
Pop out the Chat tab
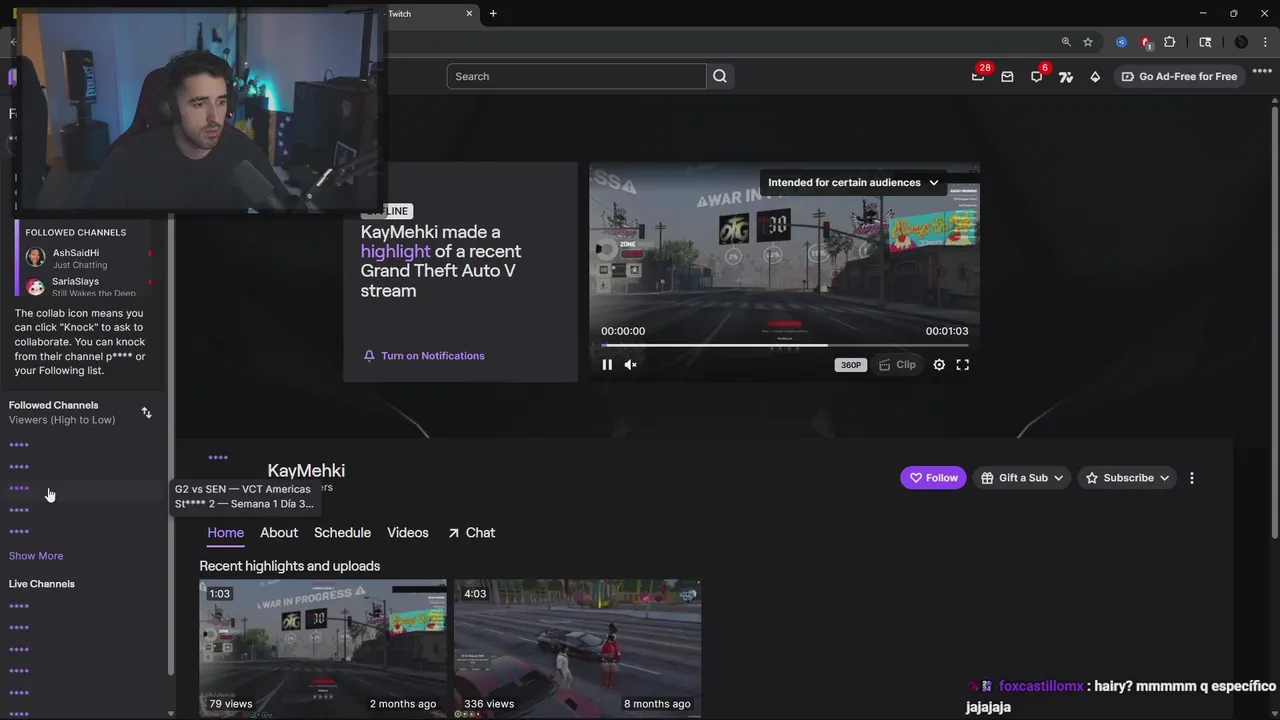click(x=471, y=533)
